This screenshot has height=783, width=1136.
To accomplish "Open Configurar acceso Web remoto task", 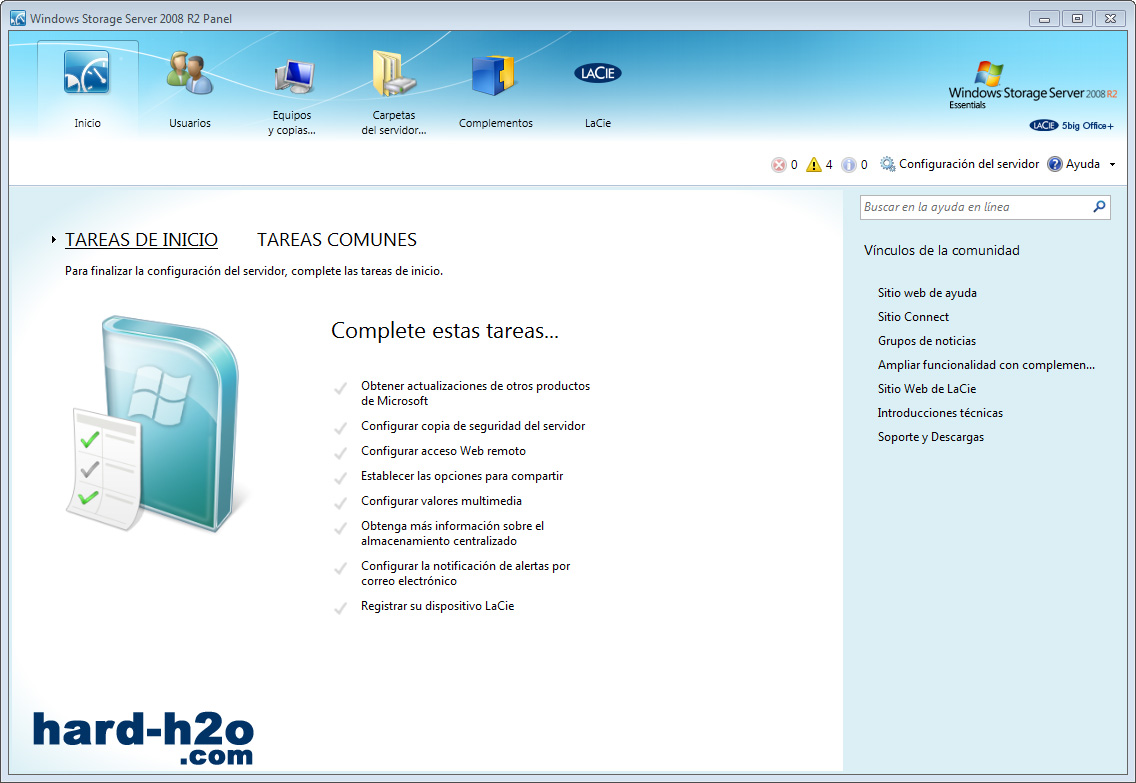I will click(443, 451).
